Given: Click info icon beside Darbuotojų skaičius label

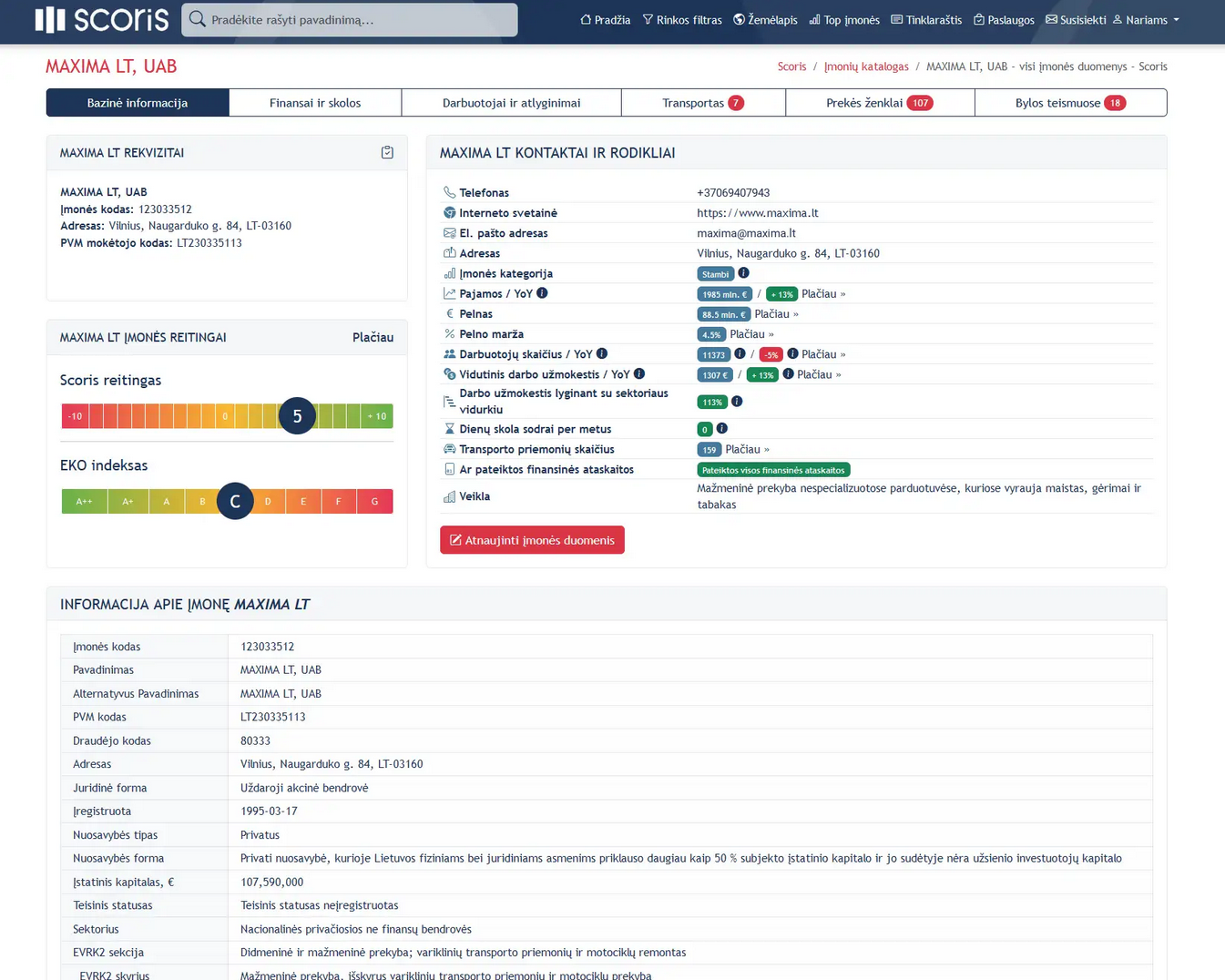Looking at the screenshot, I should [x=601, y=353].
